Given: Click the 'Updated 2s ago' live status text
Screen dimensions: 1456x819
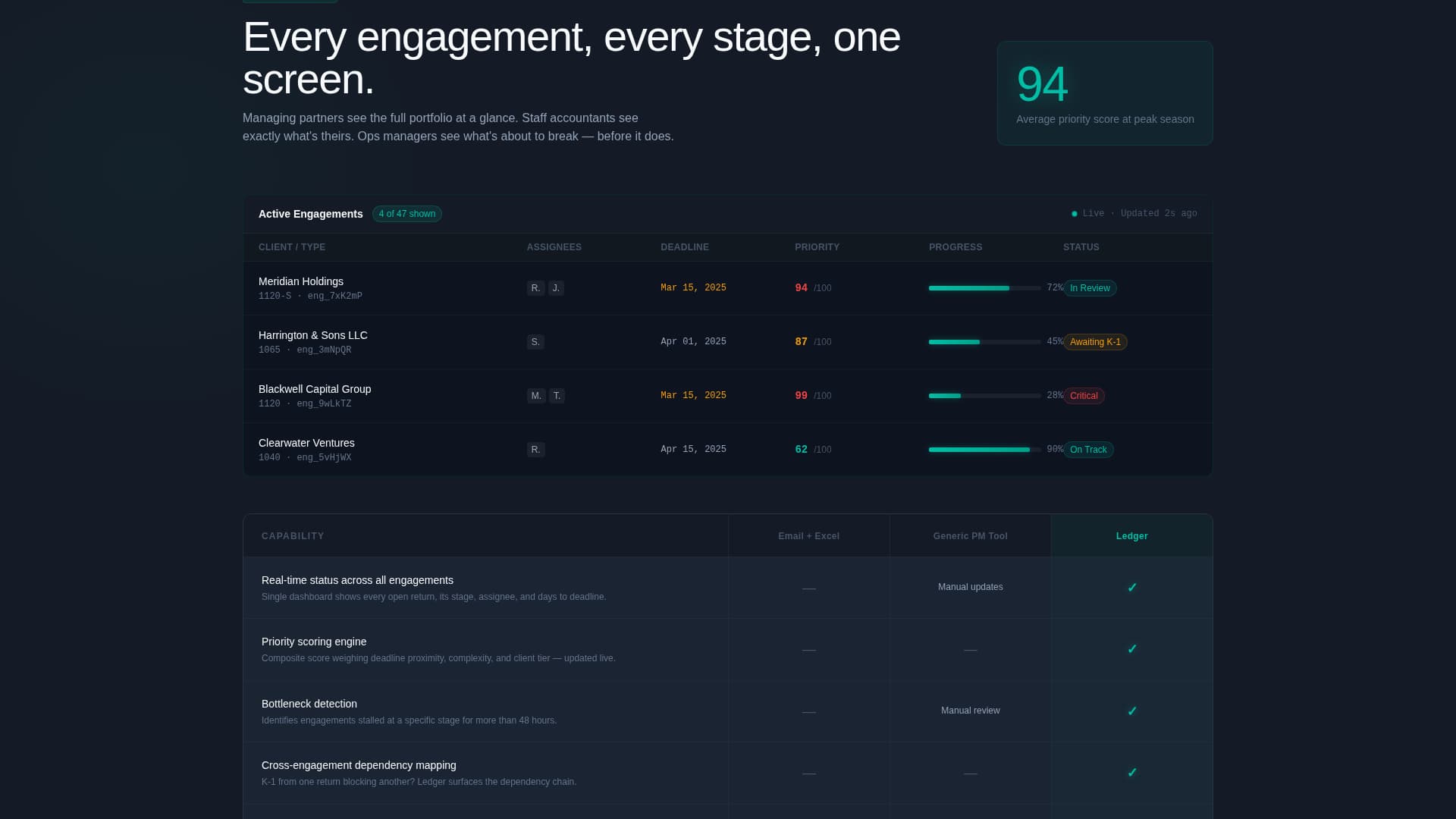Looking at the screenshot, I should [x=1159, y=214].
